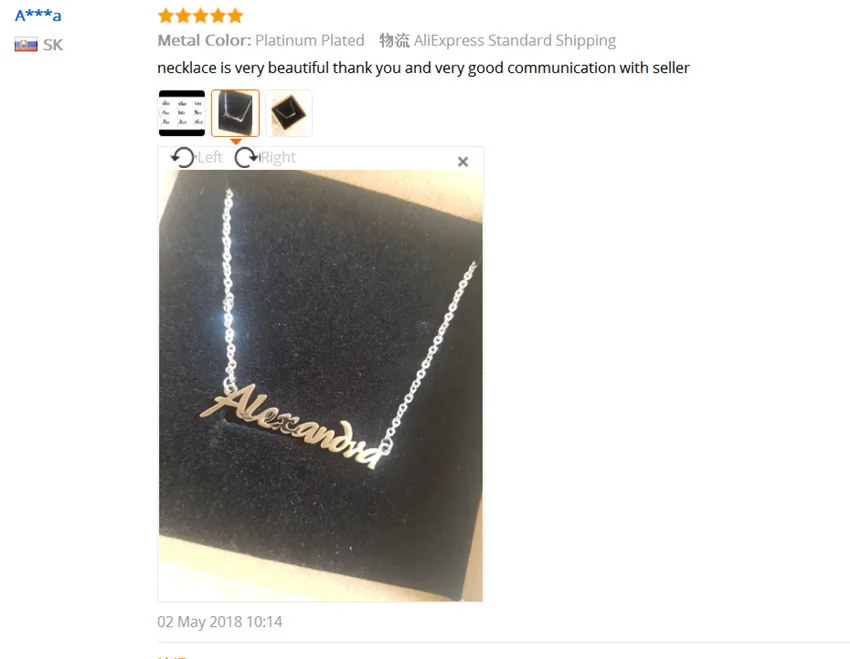This screenshot has width=850, height=659.
Task: Click the review comment about the beautiful necklace
Action: (423, 68)
